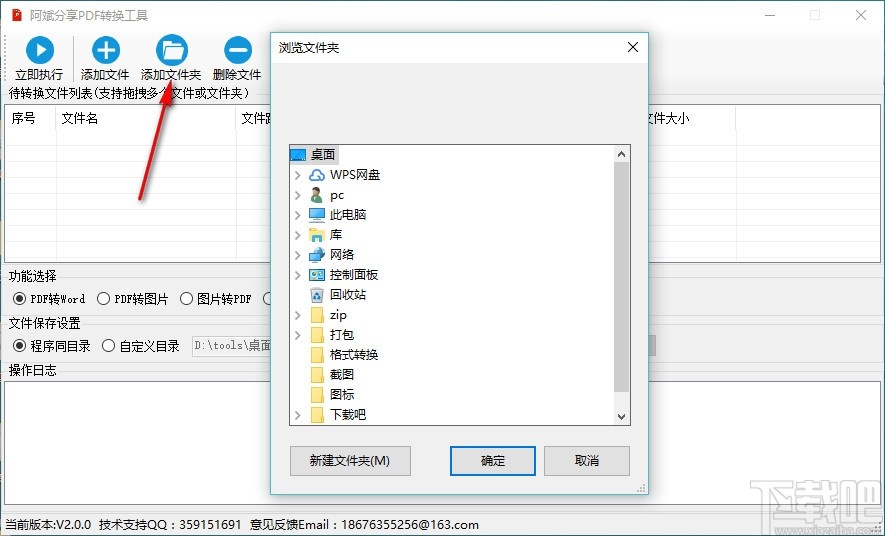
Task: Select the 截图 folder icon
Action: (x=317, y=375)
